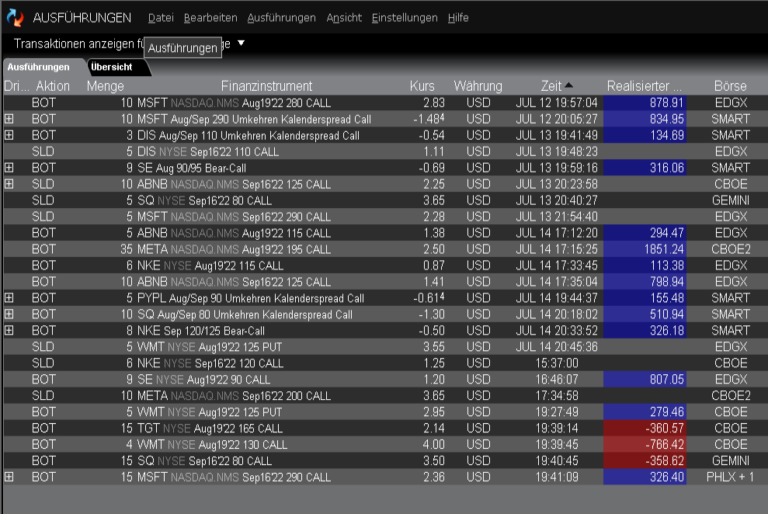
Task: Click the plus icon on SLD ABNB 125 CALL row
Action: pyautogui.click(x=9, y=184)
